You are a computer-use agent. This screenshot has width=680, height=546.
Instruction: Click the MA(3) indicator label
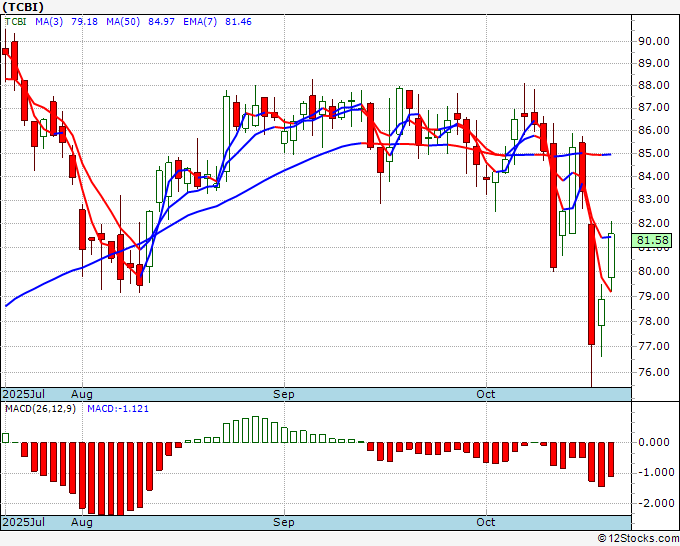pyautogui.click(x=49, y=22)
